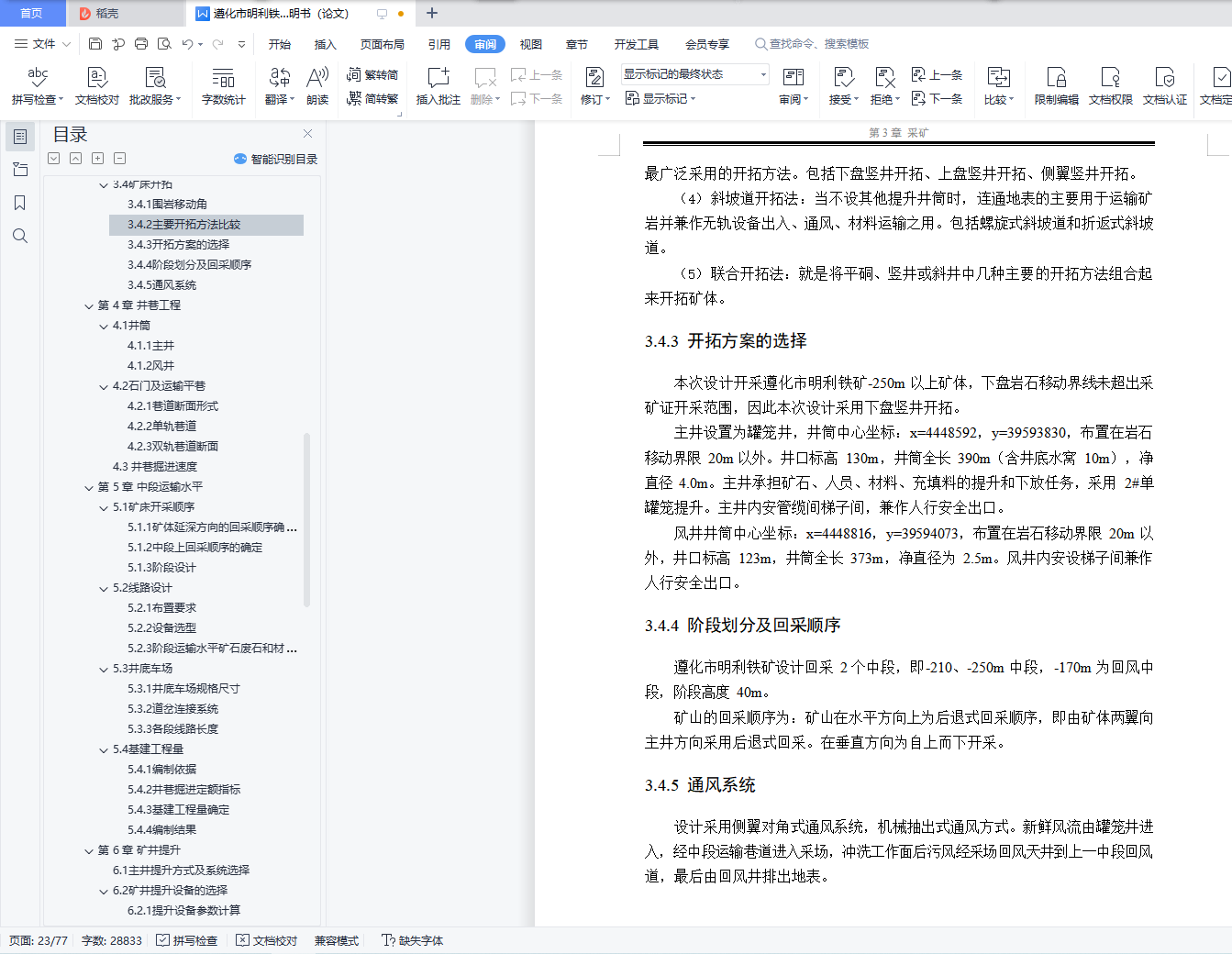The image size is (1232, 954).
Task: Click 智能识别目录 link
Action: pyautogui.click(x=276, y=159)
